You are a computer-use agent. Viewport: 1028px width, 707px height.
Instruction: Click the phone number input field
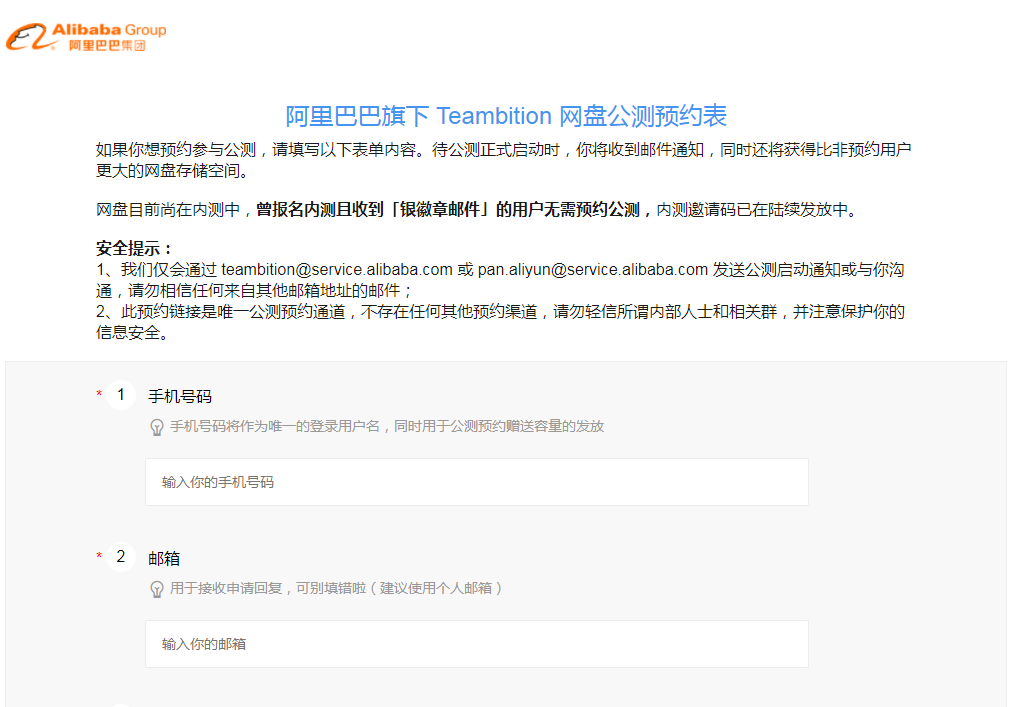click(x=477, y=481)
